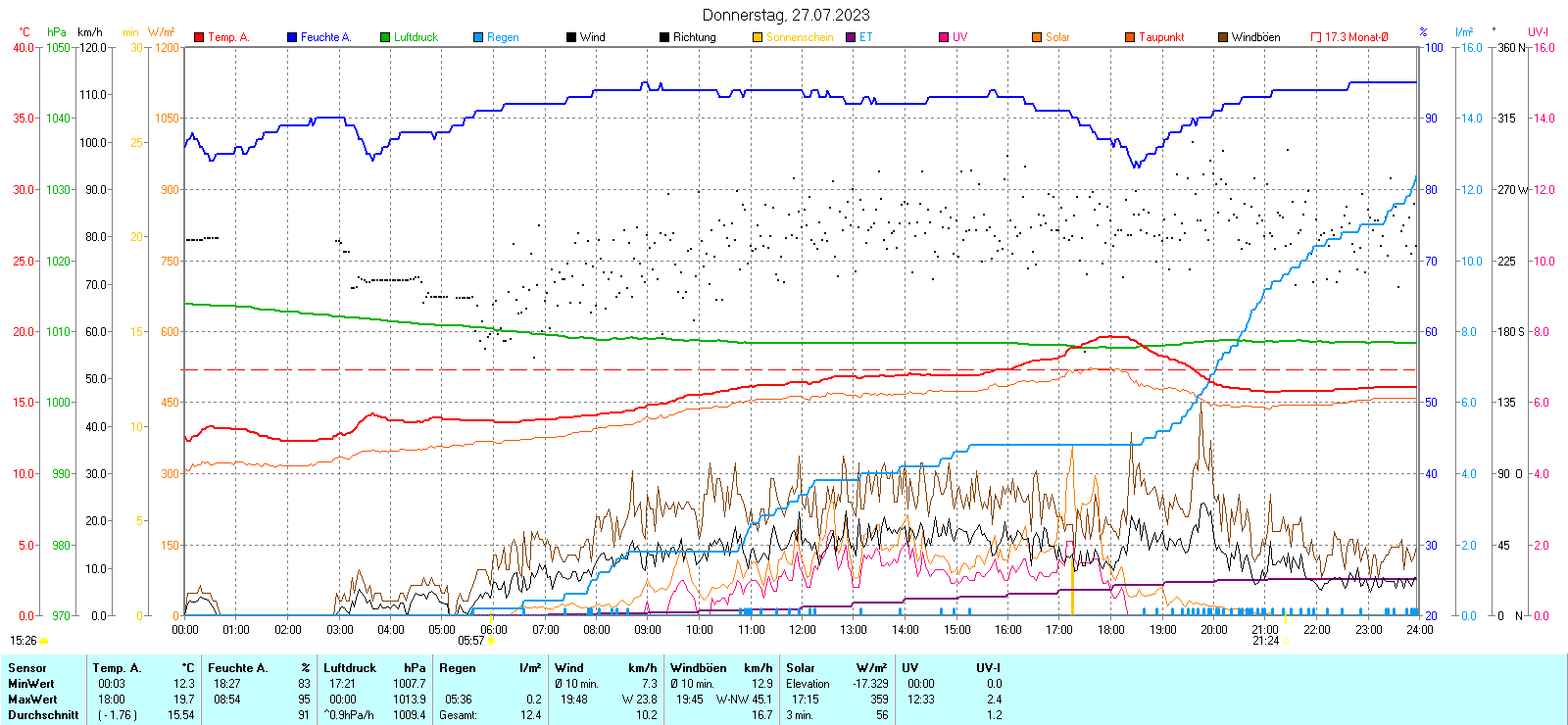Select the Luftdruck hPa table header

tap(373, 668)
